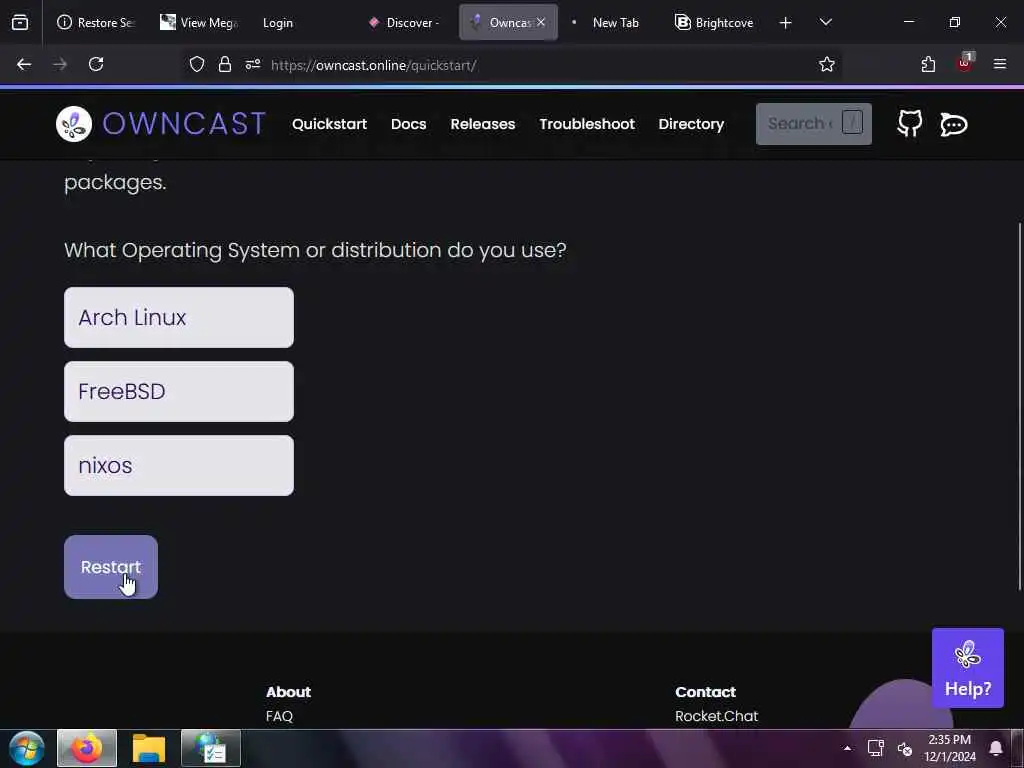
Task: Click the site security padlock icon
Action: pos(225,64)
